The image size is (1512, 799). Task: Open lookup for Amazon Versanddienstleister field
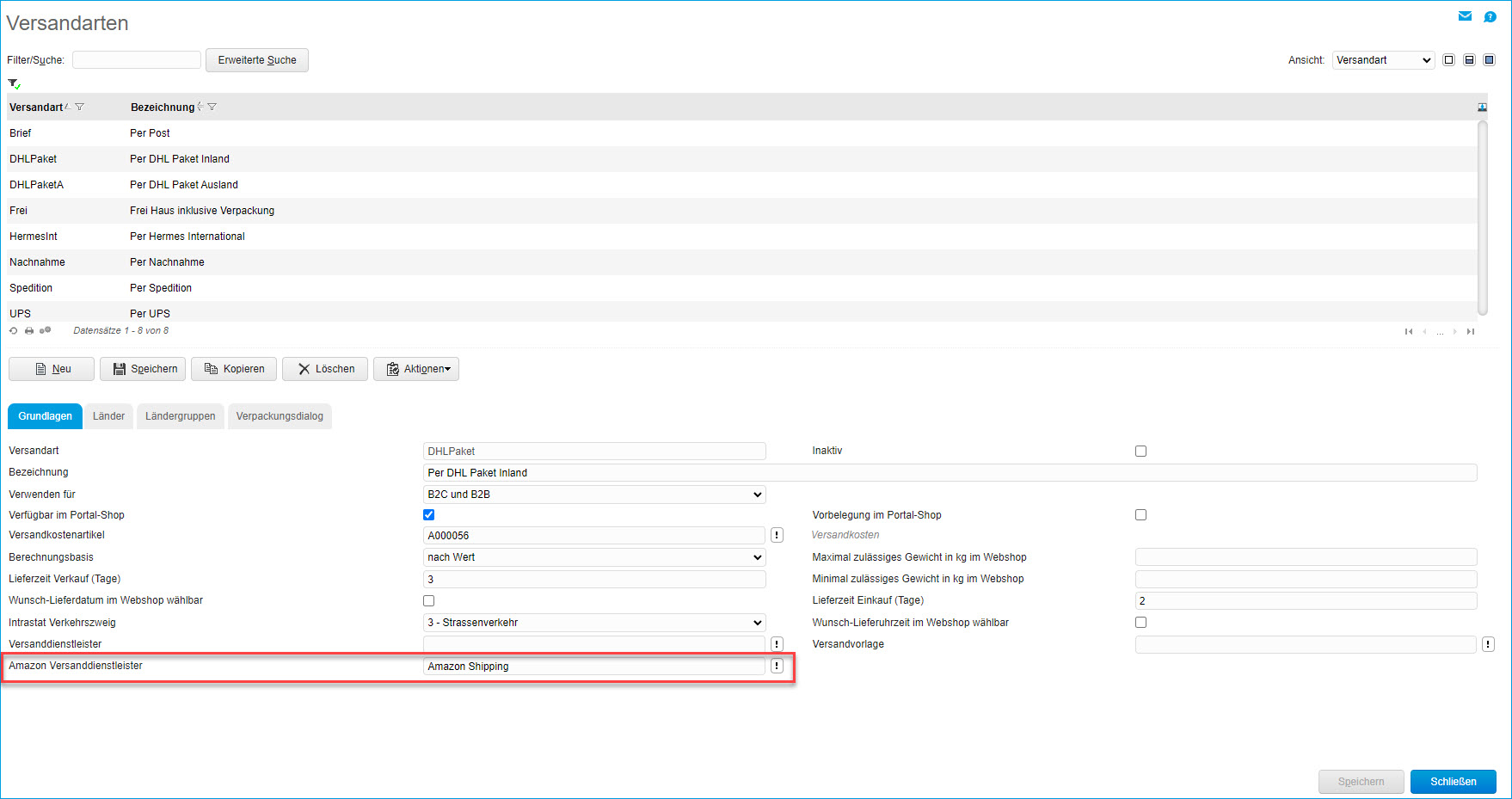click(777, 666)
